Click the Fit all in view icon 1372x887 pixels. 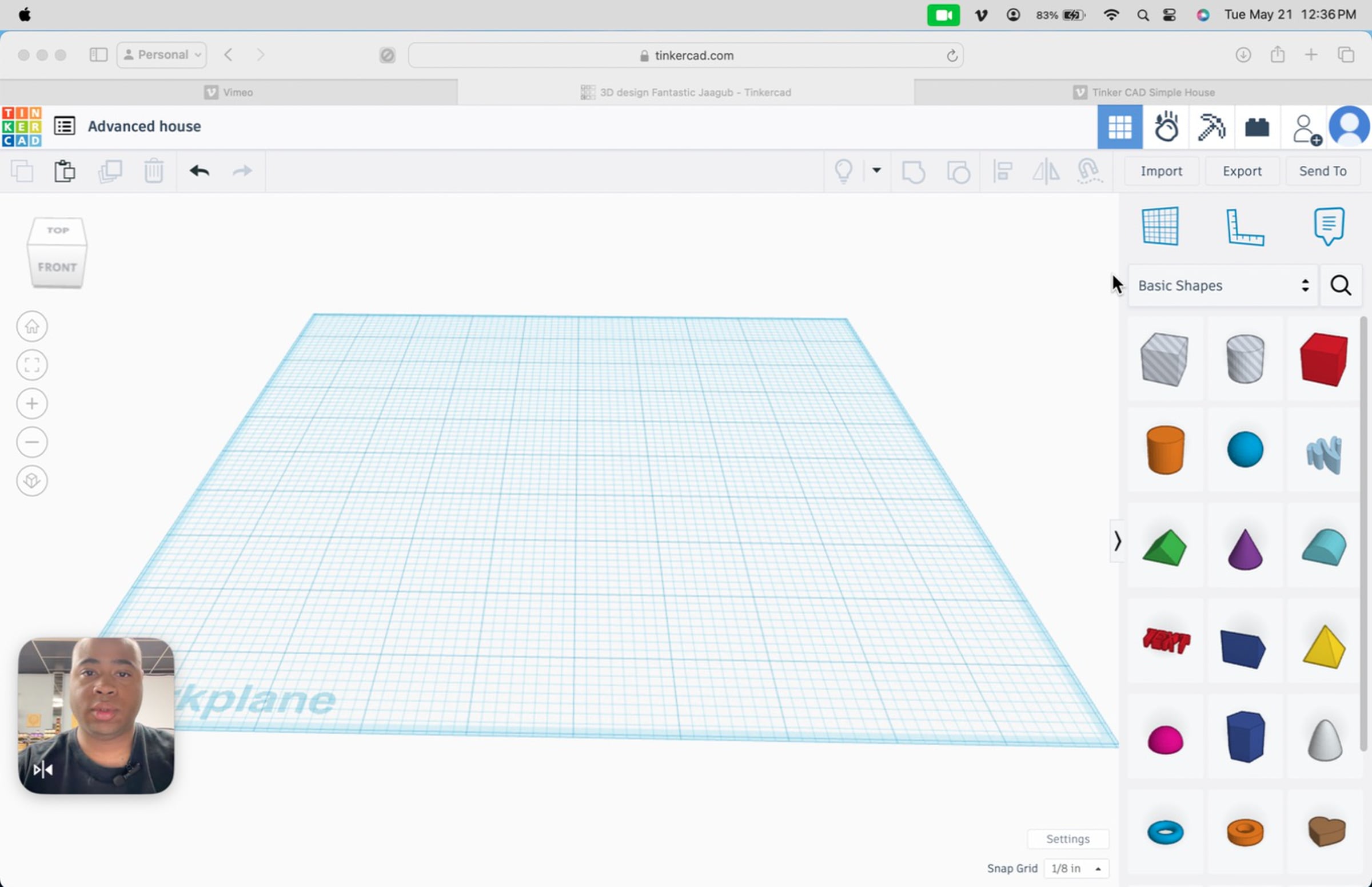pos(31,365)
